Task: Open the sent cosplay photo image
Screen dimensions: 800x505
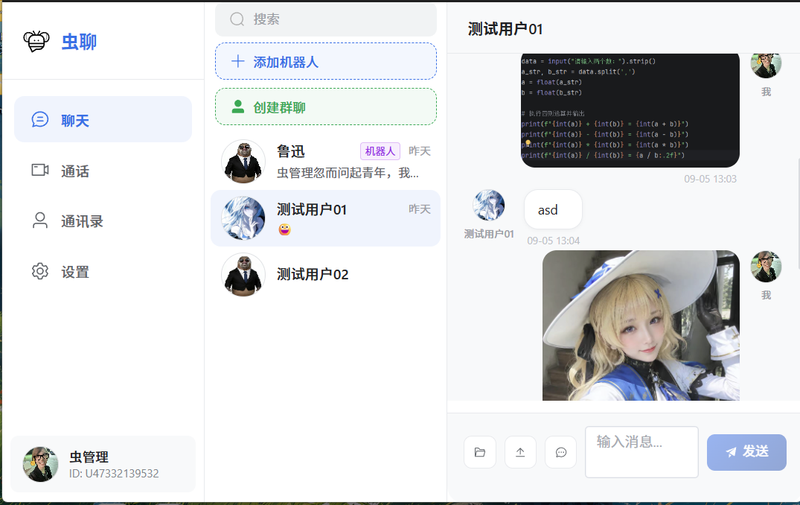Action: click(x=641, y=325)
